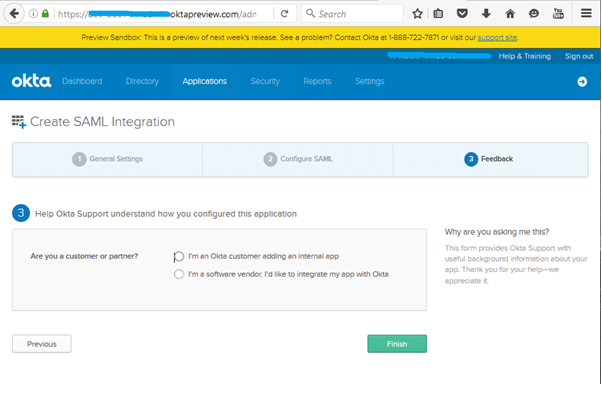This screenshot has width=602, height=412.
Task: Reload the page with the refresh icon
Action: (284, 14)
